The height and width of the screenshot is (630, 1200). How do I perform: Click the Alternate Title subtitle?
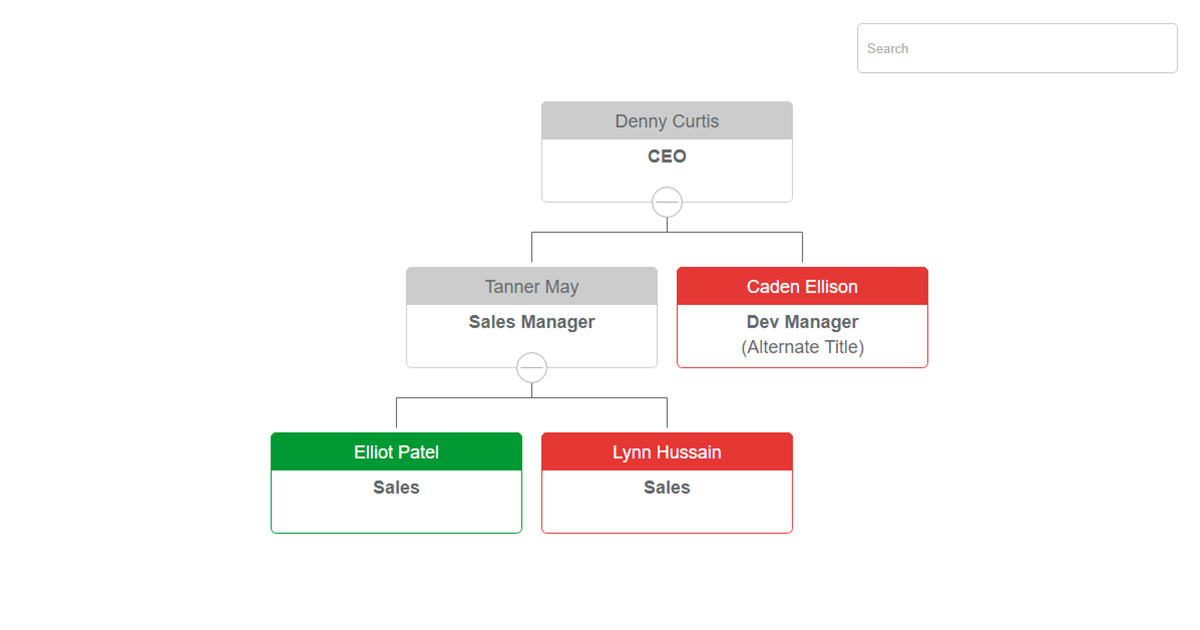[801, 347]
